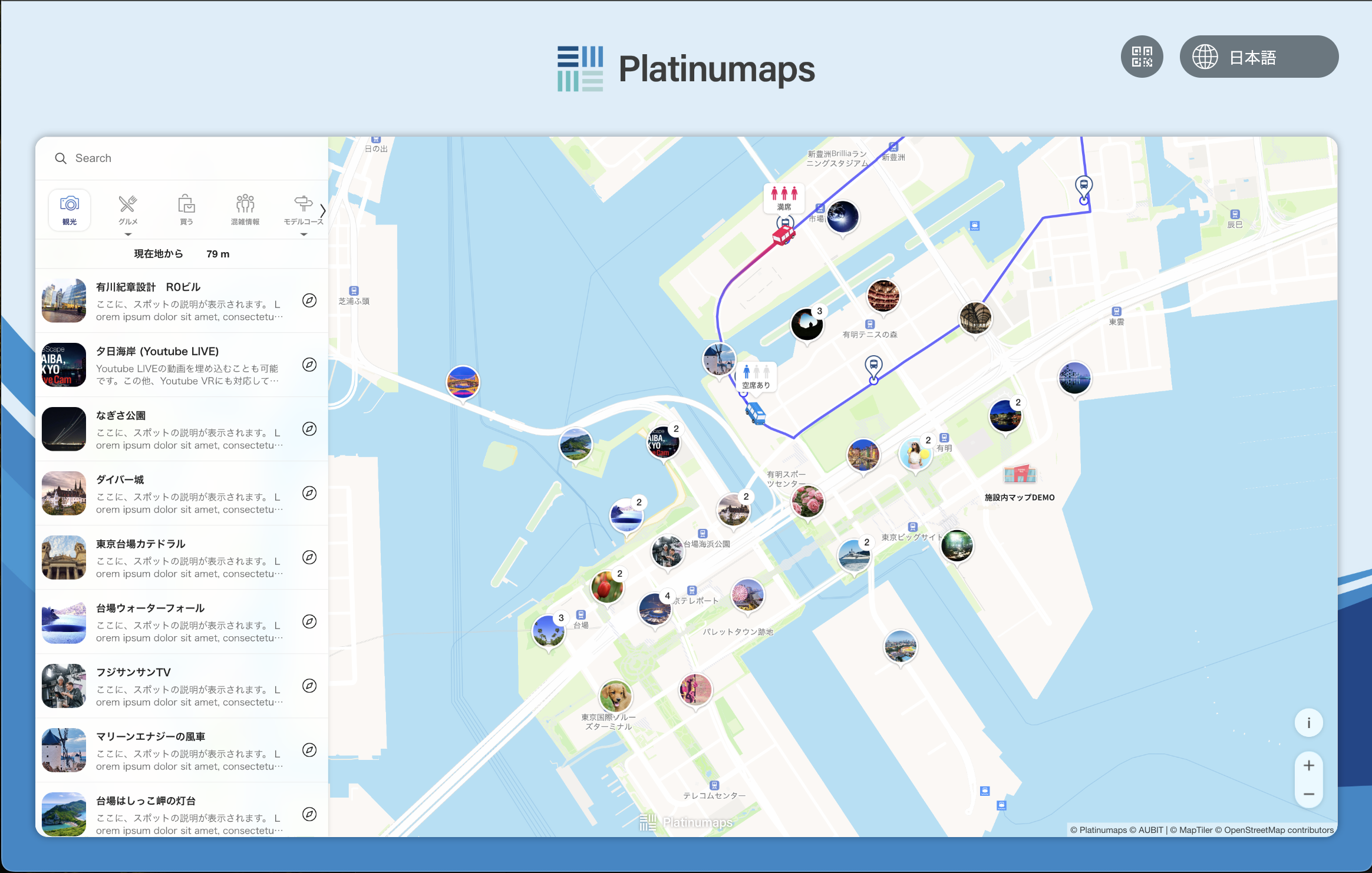The height and width of the screenshot is (873, 1372).
Task: Select the 観光 sightseeing category
Action: coord(70,210)
